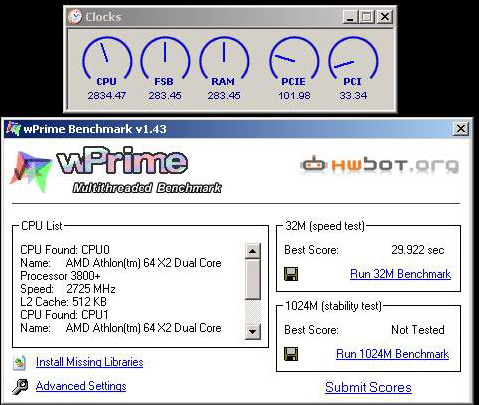
Task: Click the Clocks window title bar
Action: click(x=230, y=17)
